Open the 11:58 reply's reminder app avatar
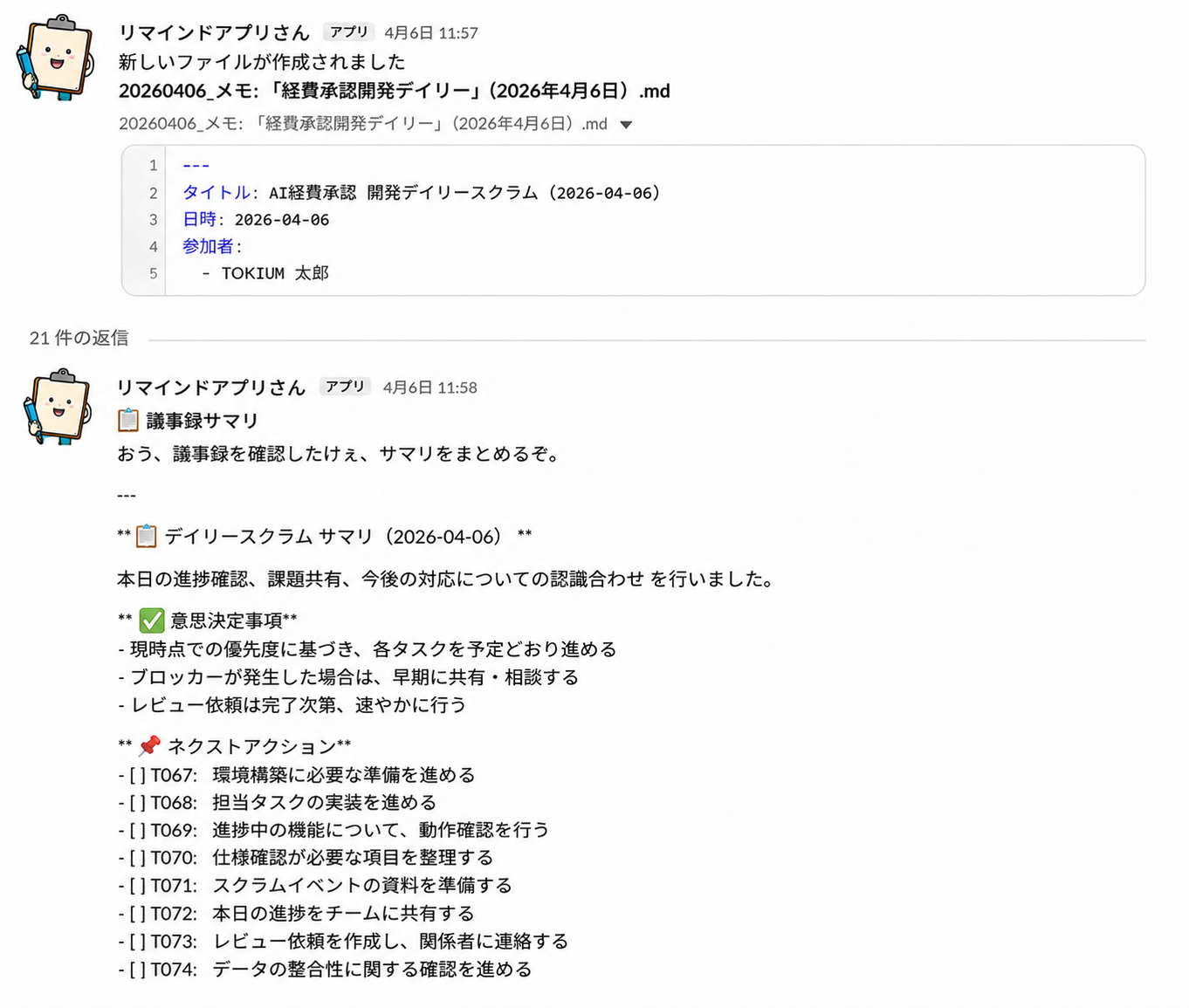This screenshot has height=1008, width=1189. click(58, 407)
